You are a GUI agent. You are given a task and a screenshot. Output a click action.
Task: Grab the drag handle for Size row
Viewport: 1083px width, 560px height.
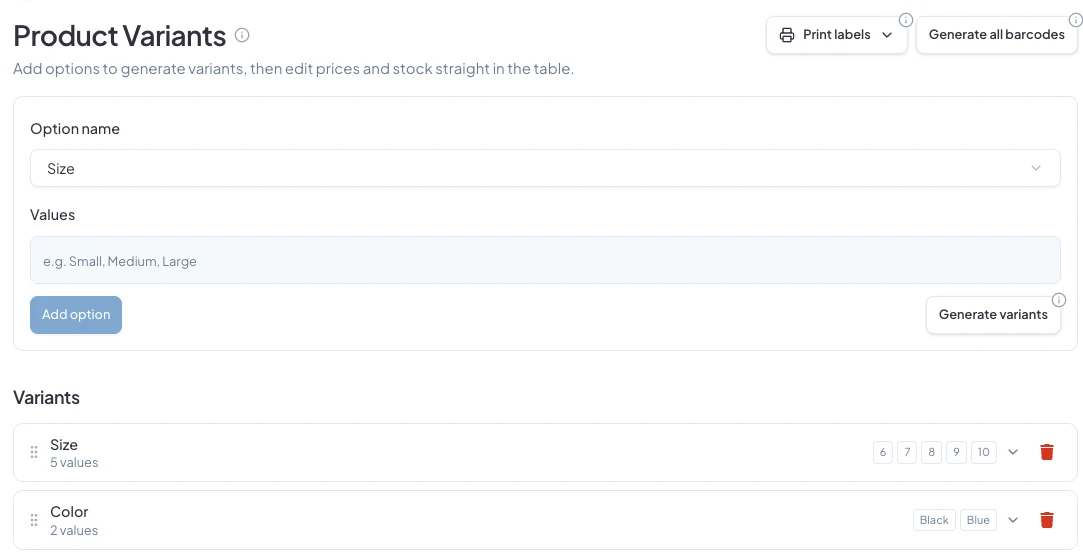[x=34, y=452]
